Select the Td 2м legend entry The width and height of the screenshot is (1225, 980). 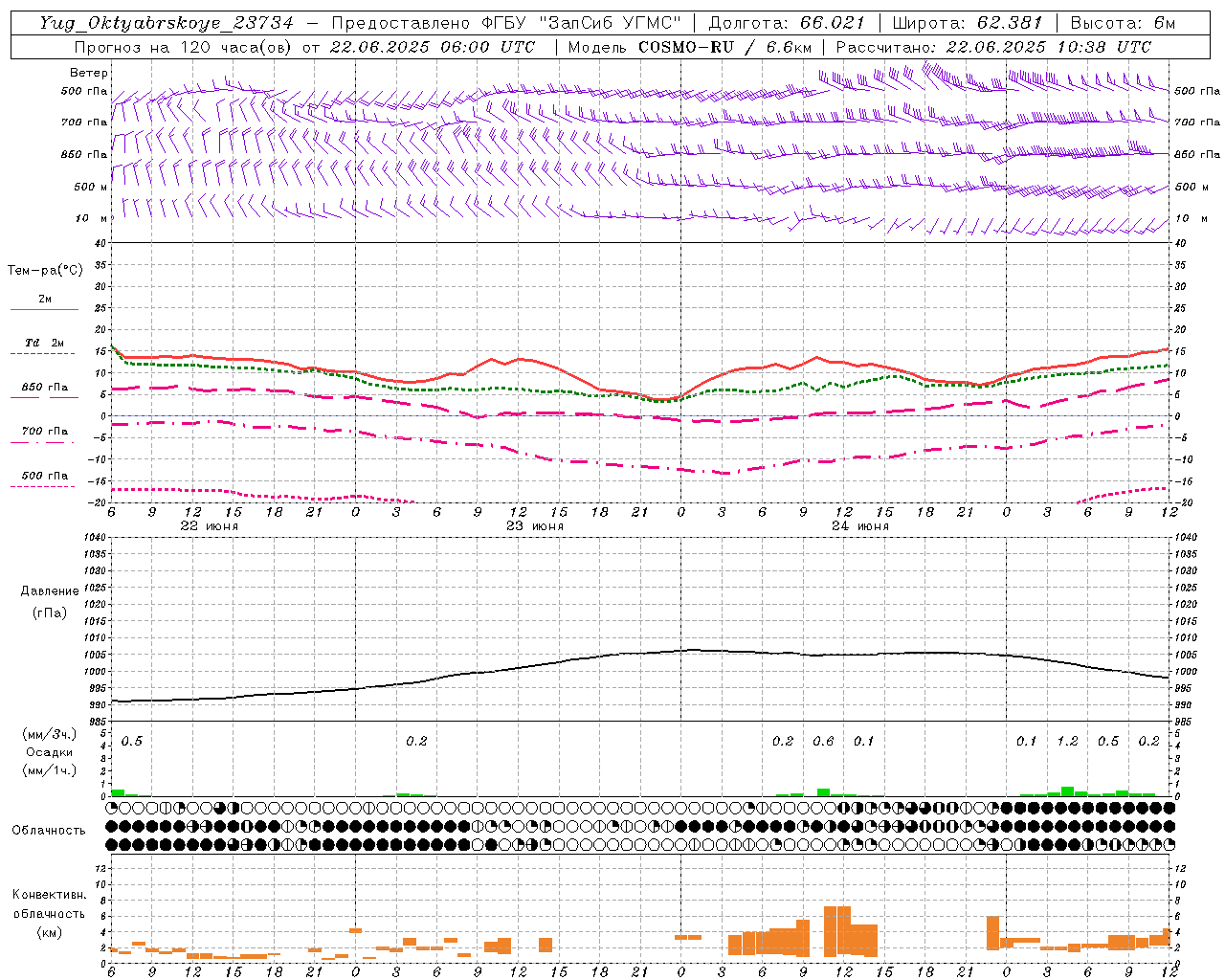(45, 343)
